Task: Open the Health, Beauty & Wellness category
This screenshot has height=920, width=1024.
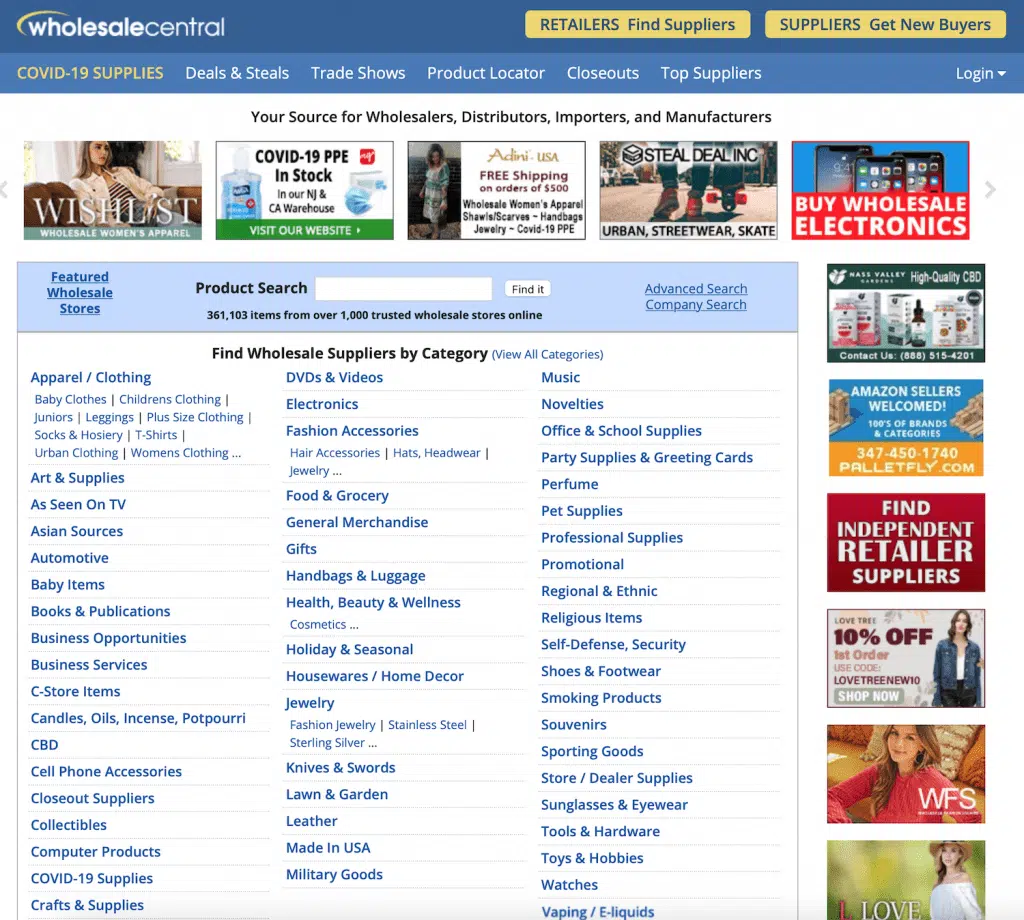Action: point(374,603)
